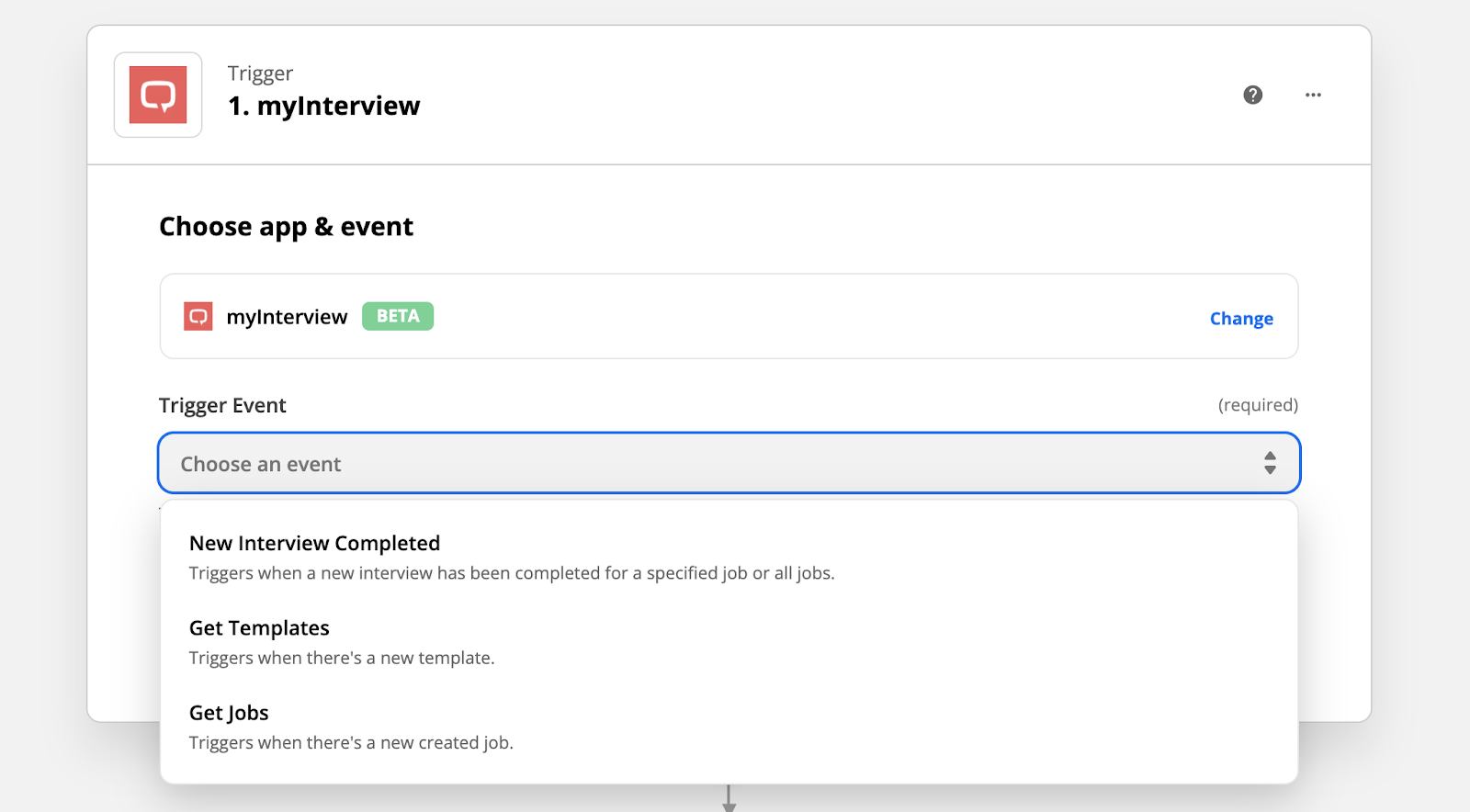Click the 'Choose app & event' section heading
The image size is (1470, 812).
pos(286,227)
